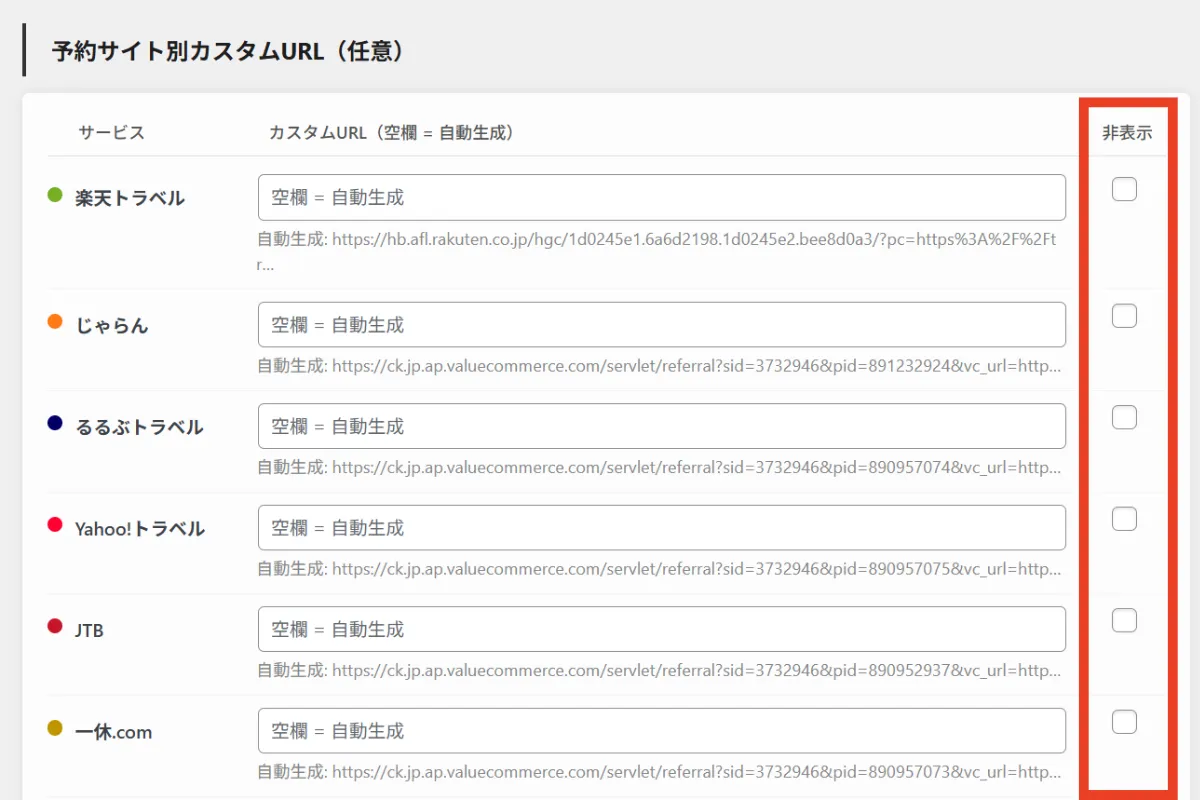Click the るるぶトラベル service label
1200x800 pixels.
139,427
